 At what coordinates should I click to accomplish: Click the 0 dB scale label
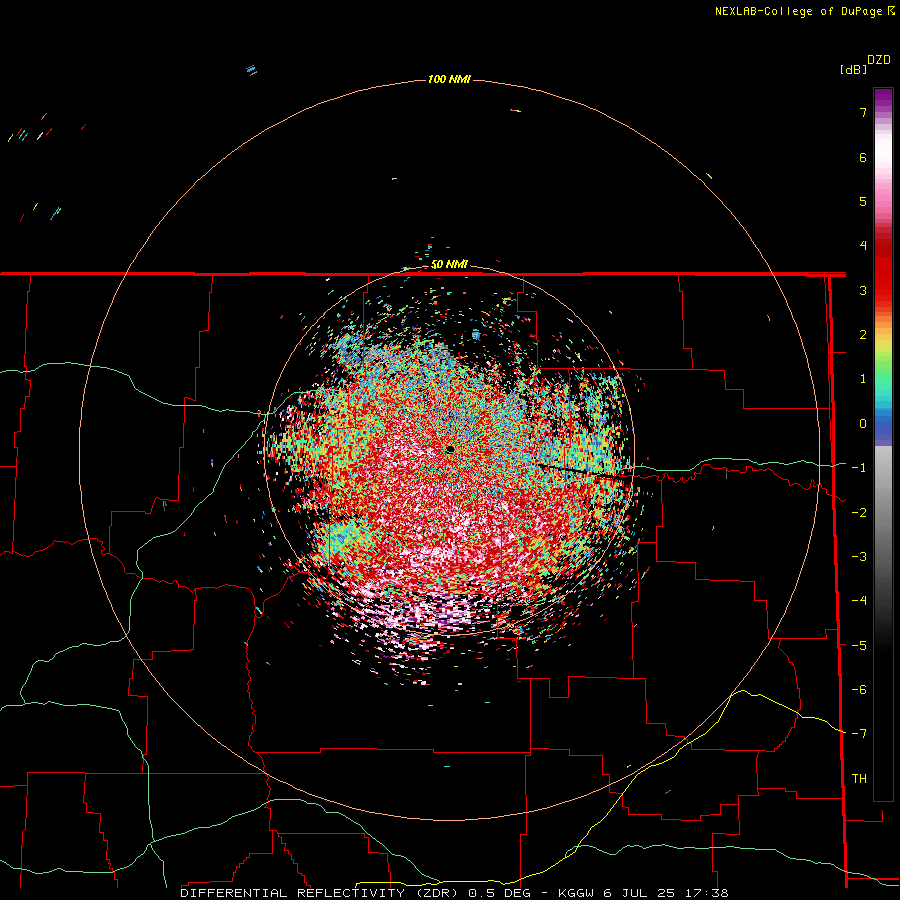[863, 424]
